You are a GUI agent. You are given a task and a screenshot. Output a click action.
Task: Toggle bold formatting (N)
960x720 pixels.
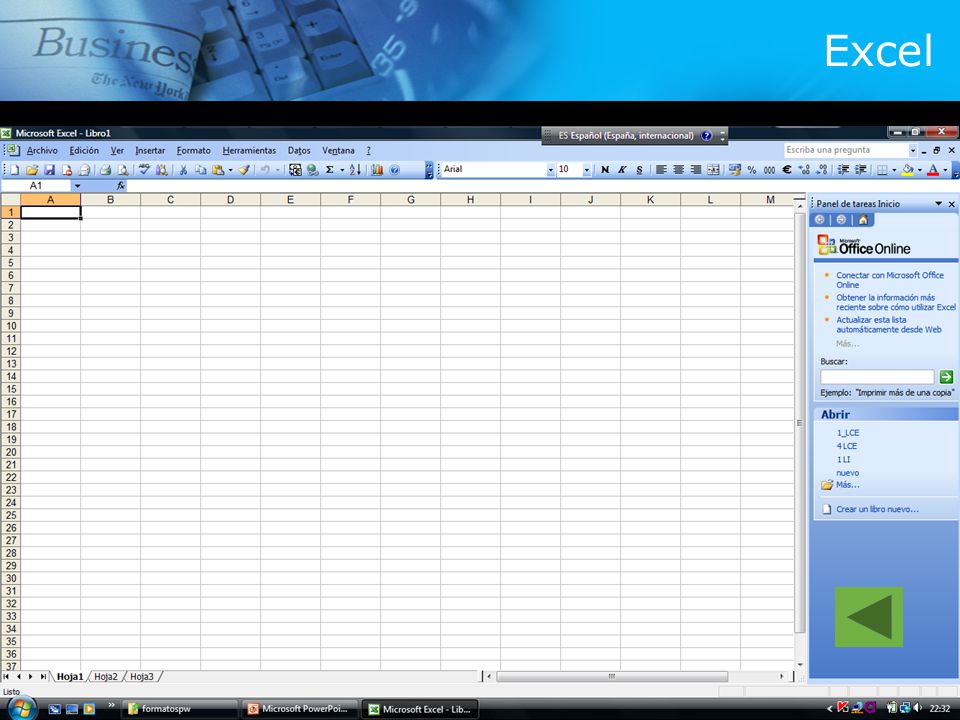point(605,170)
